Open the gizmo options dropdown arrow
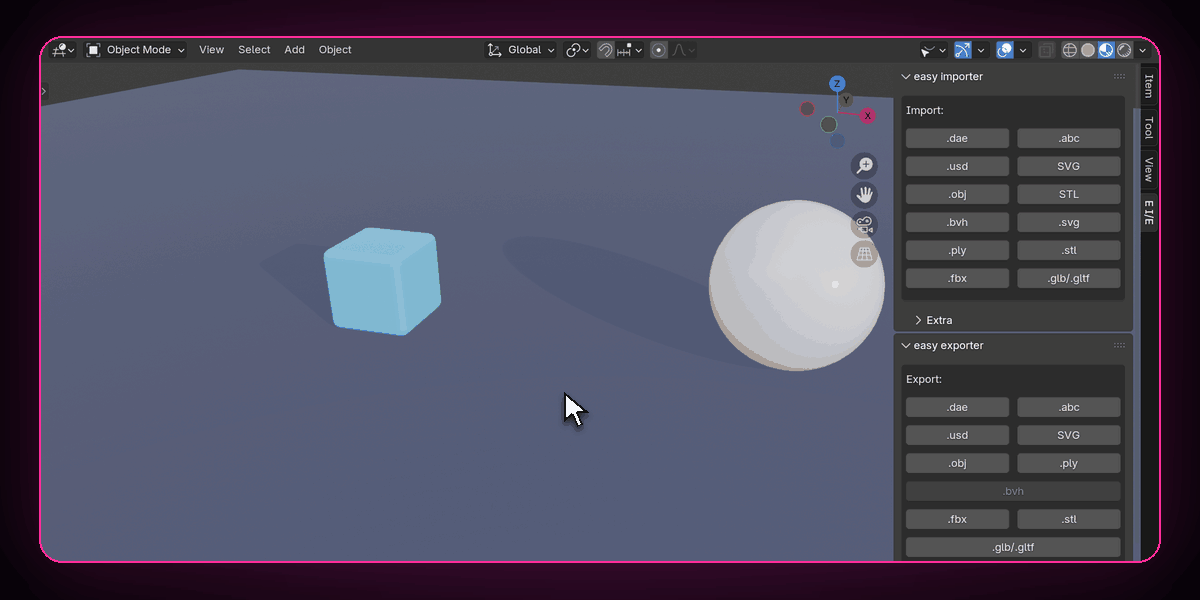The width and height of the screenshot is (1200, 600). [981, 50]
